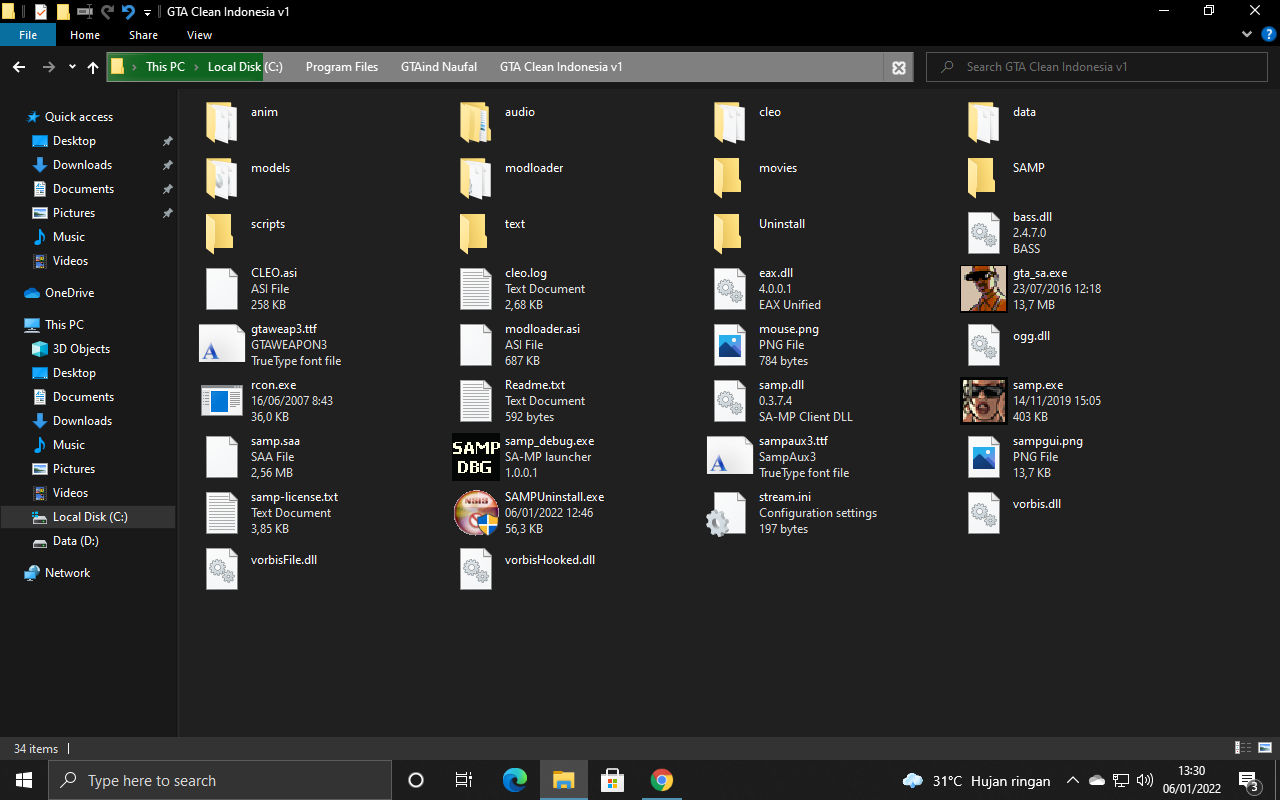The image size is (1280, 800).
Task: Navigate to Program Files in address bar
Action: tap(342, 67)
